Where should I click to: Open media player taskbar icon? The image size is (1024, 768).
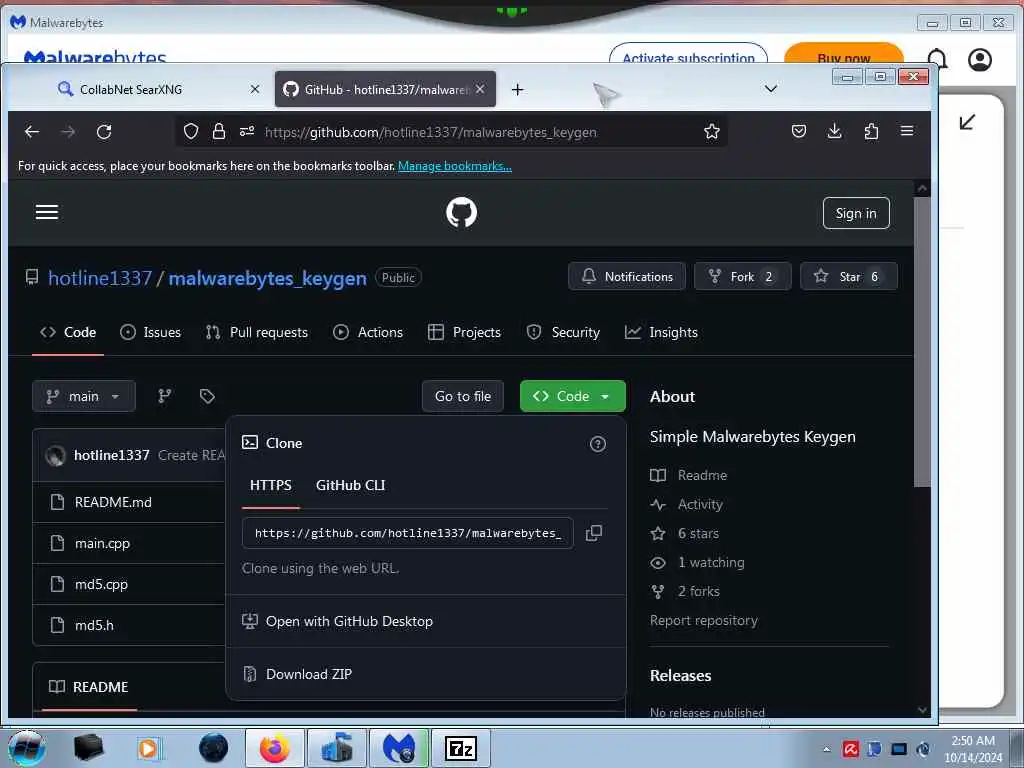click(x=149, y=748)
